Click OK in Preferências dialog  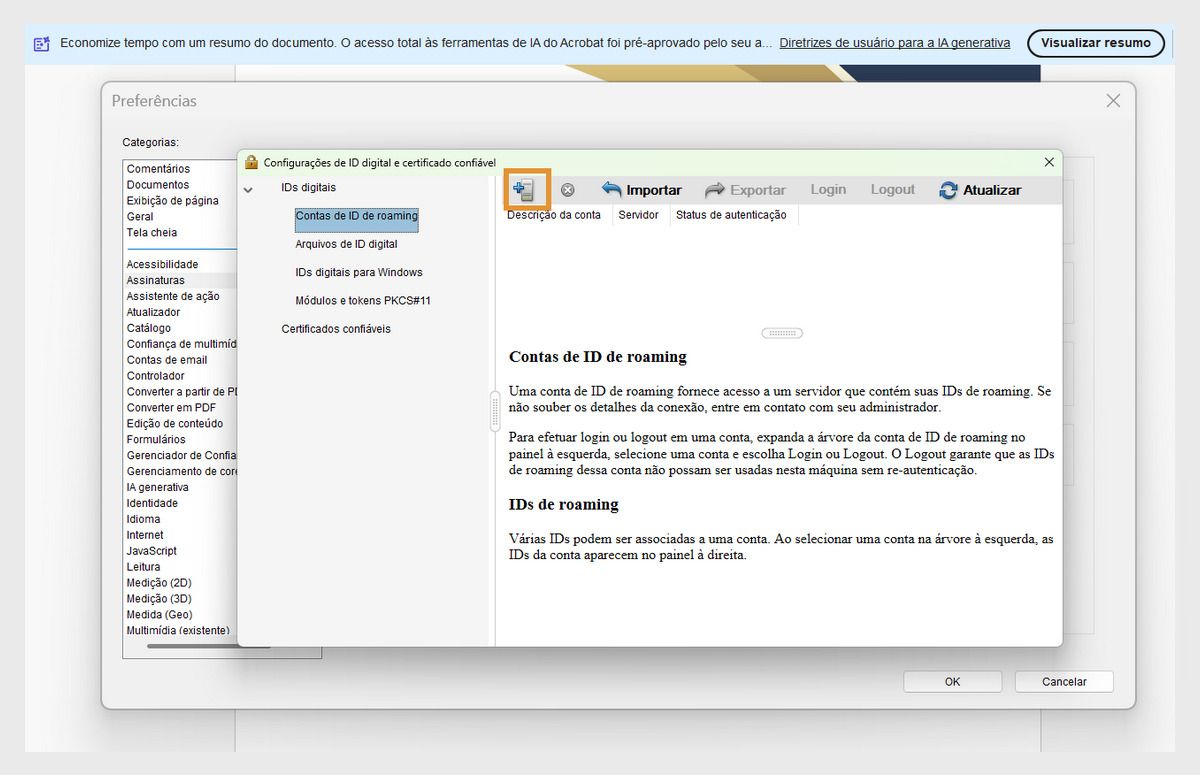[x=952, y=682]
